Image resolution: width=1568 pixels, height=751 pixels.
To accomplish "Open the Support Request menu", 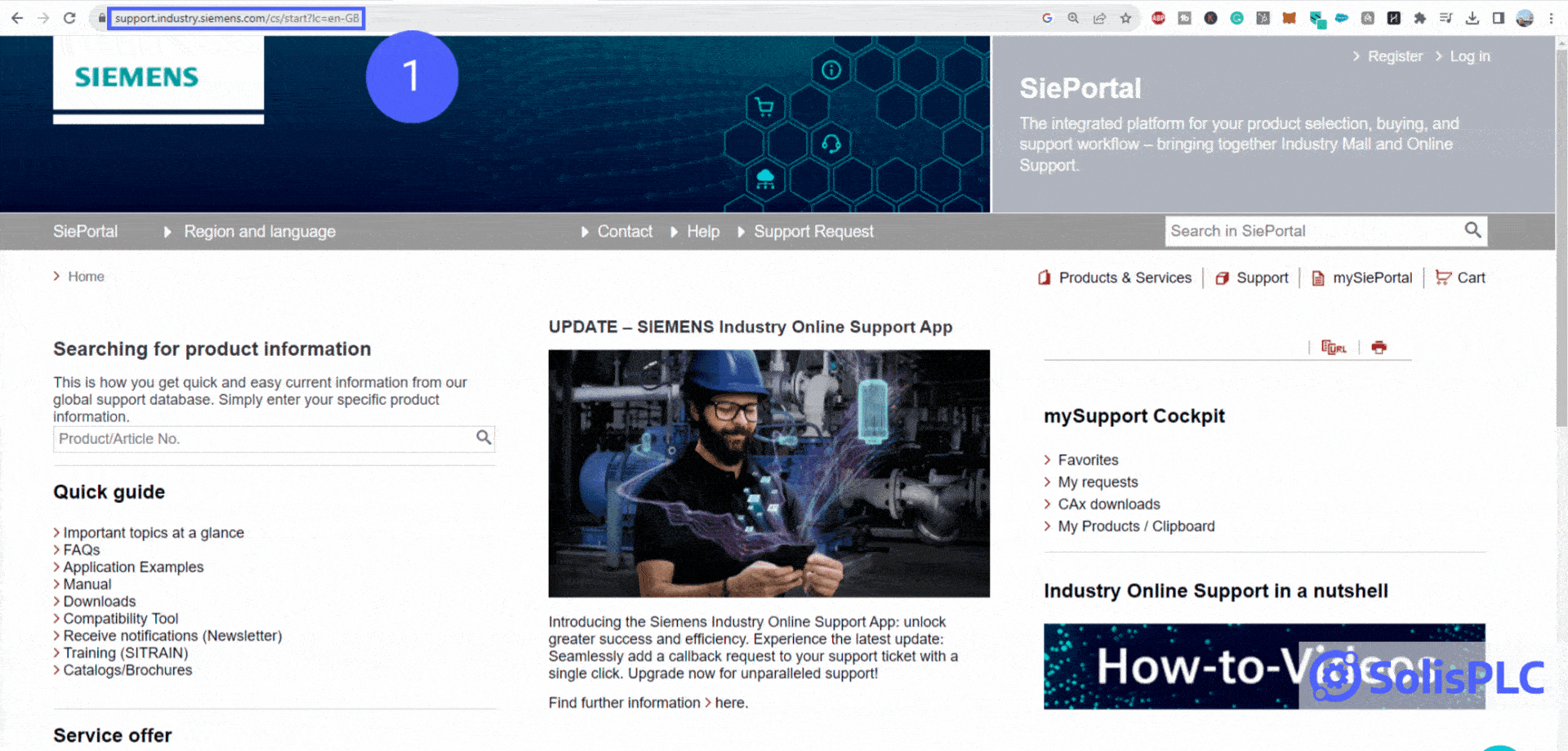I will point(813,231).
